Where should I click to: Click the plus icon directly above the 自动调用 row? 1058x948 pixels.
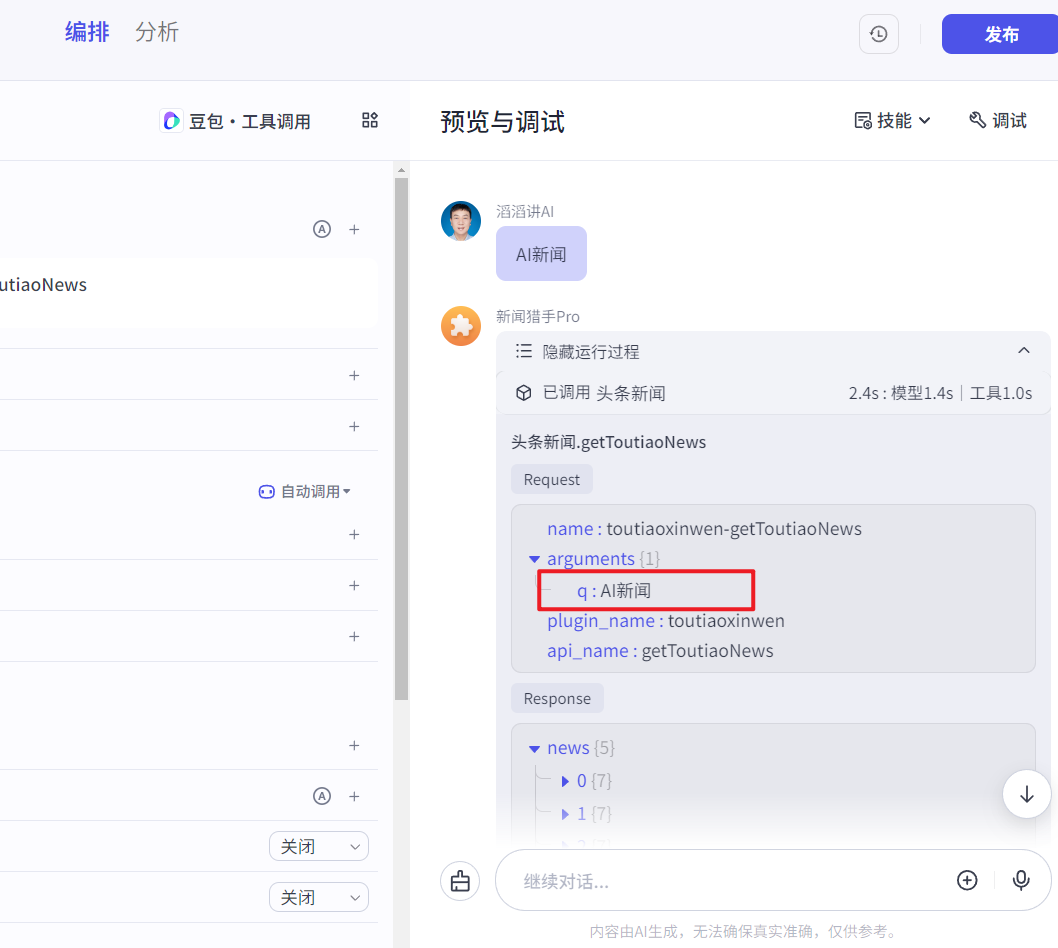pyautogui.click(x=354, y=426)
